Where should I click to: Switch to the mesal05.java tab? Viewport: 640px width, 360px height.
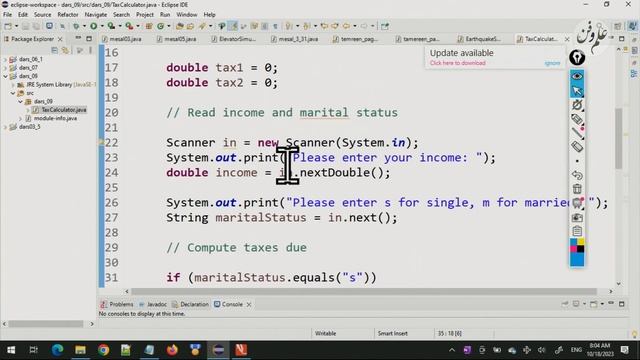pos(176,39)
